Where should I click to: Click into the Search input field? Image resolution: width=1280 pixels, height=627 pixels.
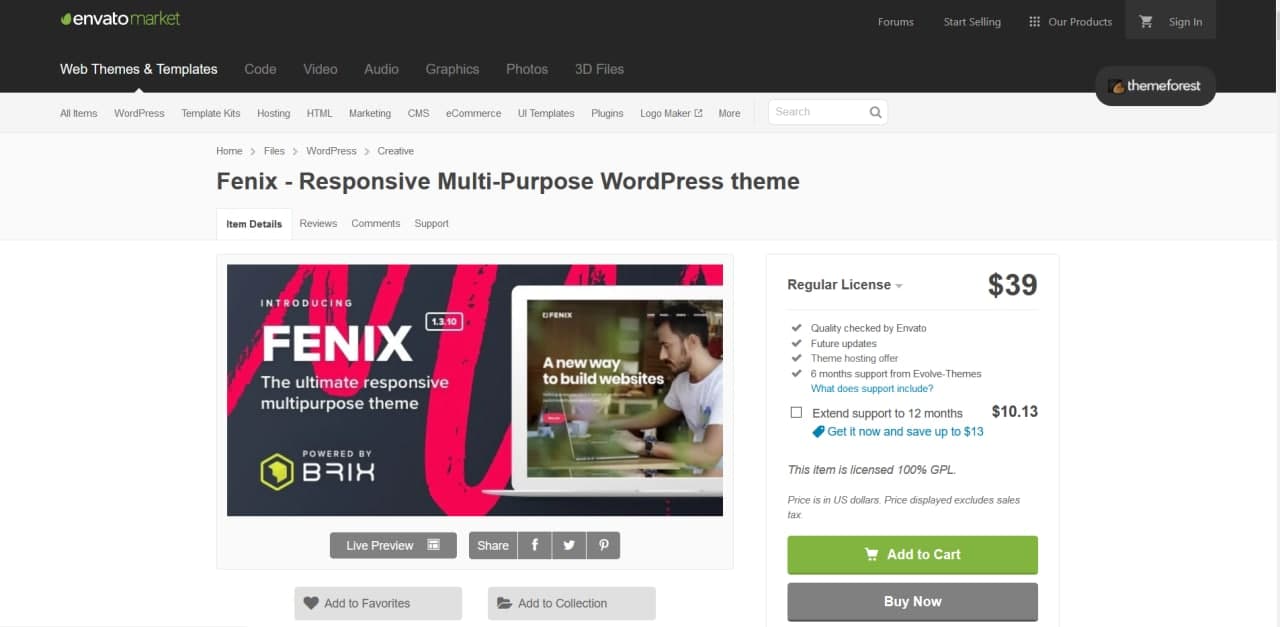point(815,112)
